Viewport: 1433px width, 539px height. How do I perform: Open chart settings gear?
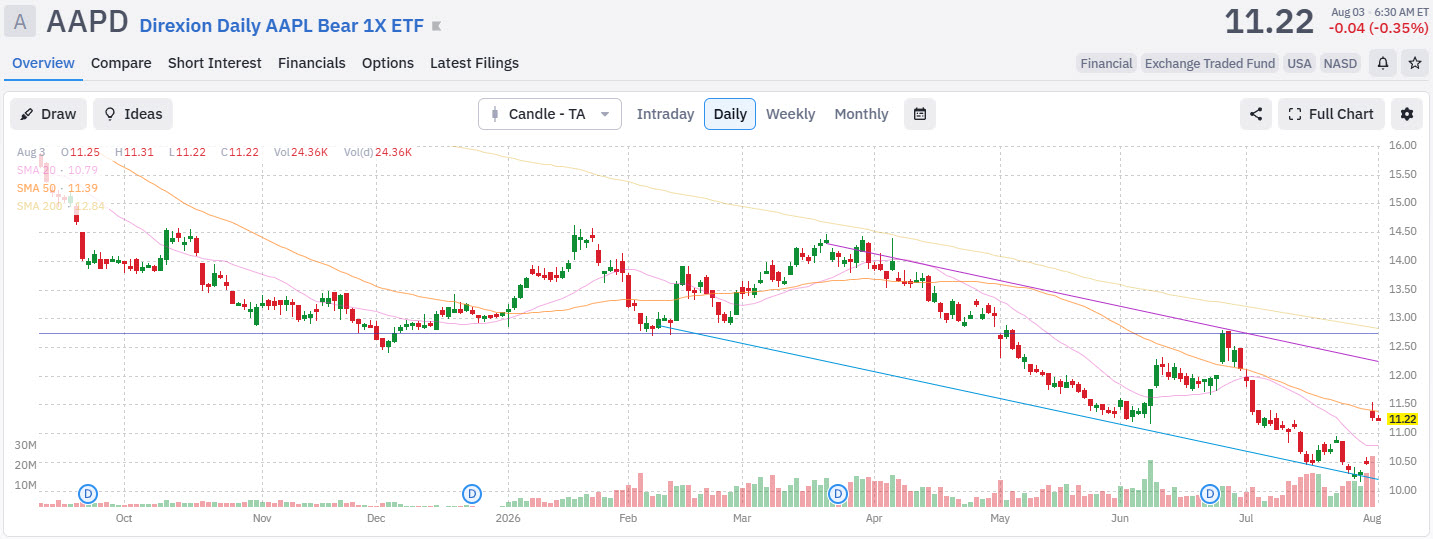1407,114
